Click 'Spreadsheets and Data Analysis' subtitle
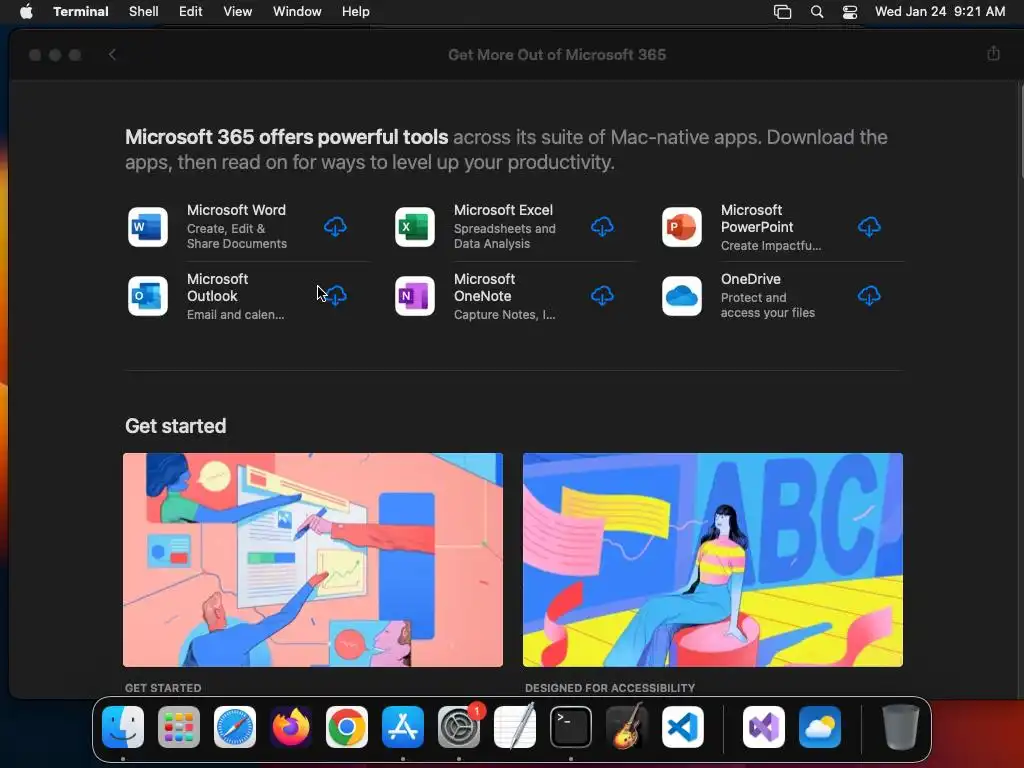Screen dimensions: 1024x768 [x=505, y=236]
